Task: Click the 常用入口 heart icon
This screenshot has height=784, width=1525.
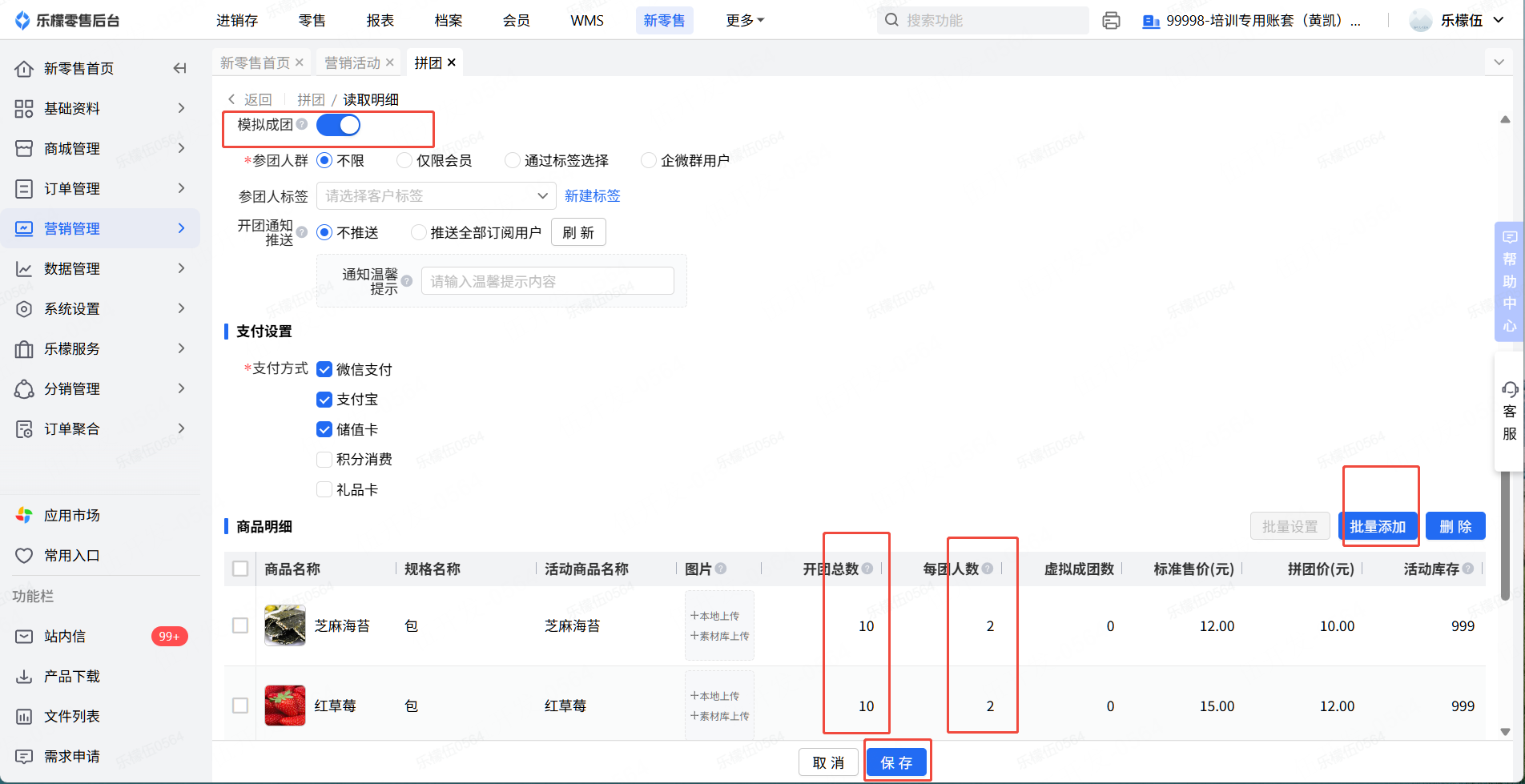Action: (24, 556)
